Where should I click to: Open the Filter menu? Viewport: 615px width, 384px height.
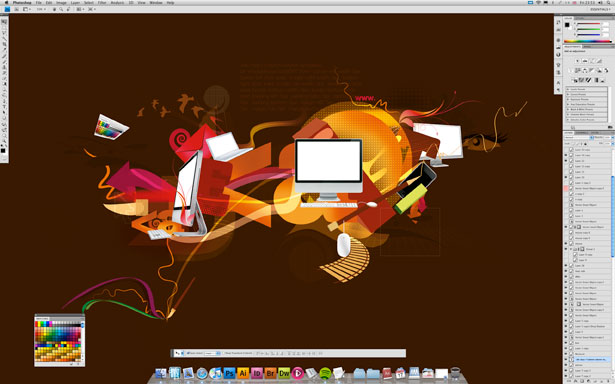point(102,2)
